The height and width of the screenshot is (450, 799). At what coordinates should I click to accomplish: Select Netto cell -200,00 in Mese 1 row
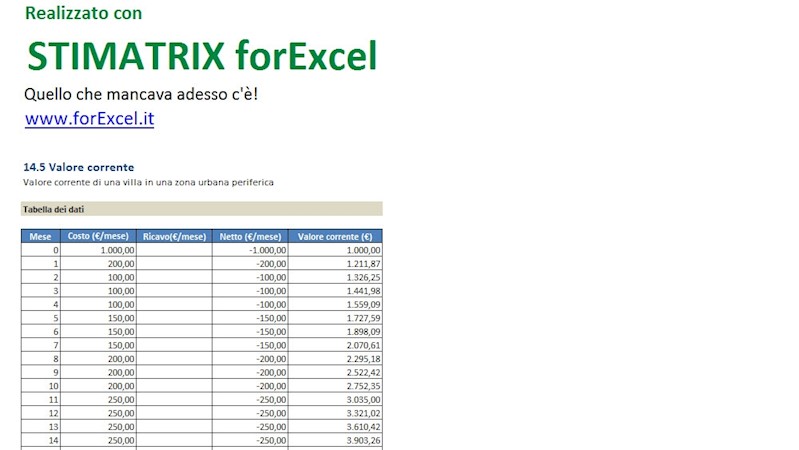pos(250,264)
